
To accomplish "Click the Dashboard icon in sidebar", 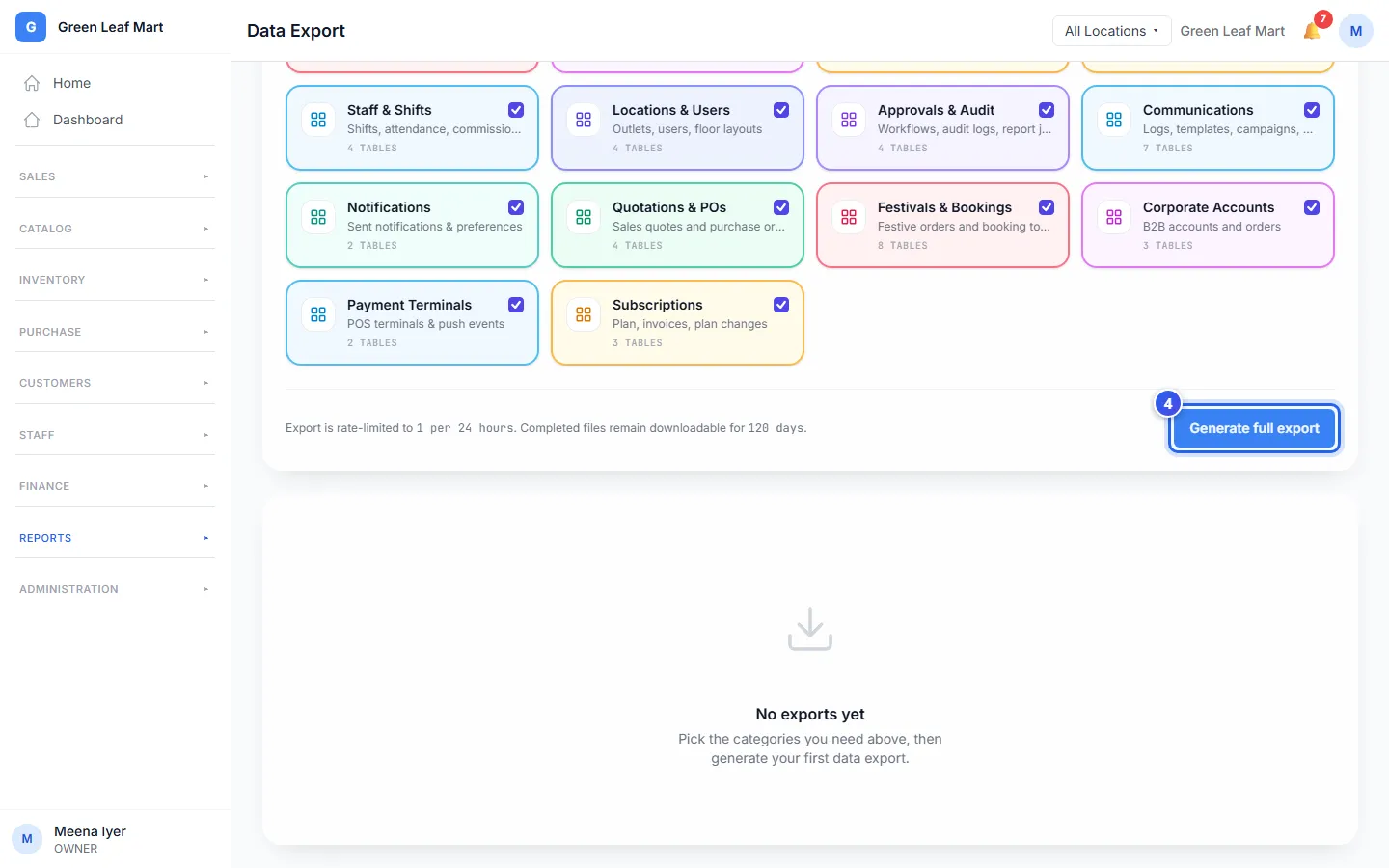I will tap(32, 120).
